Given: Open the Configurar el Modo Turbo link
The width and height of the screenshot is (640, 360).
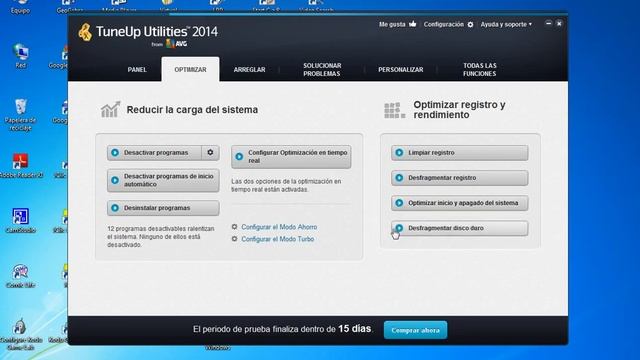Looking at the screenshot, I should click(x=278, y=239).
